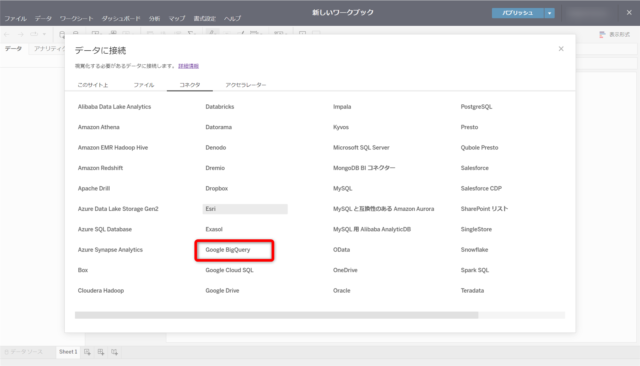The width and height of the screenshot is (640, 366).
Task: Choose MongoDB BI コネクター
Action: pyautogui.click(x=364, y=168)
